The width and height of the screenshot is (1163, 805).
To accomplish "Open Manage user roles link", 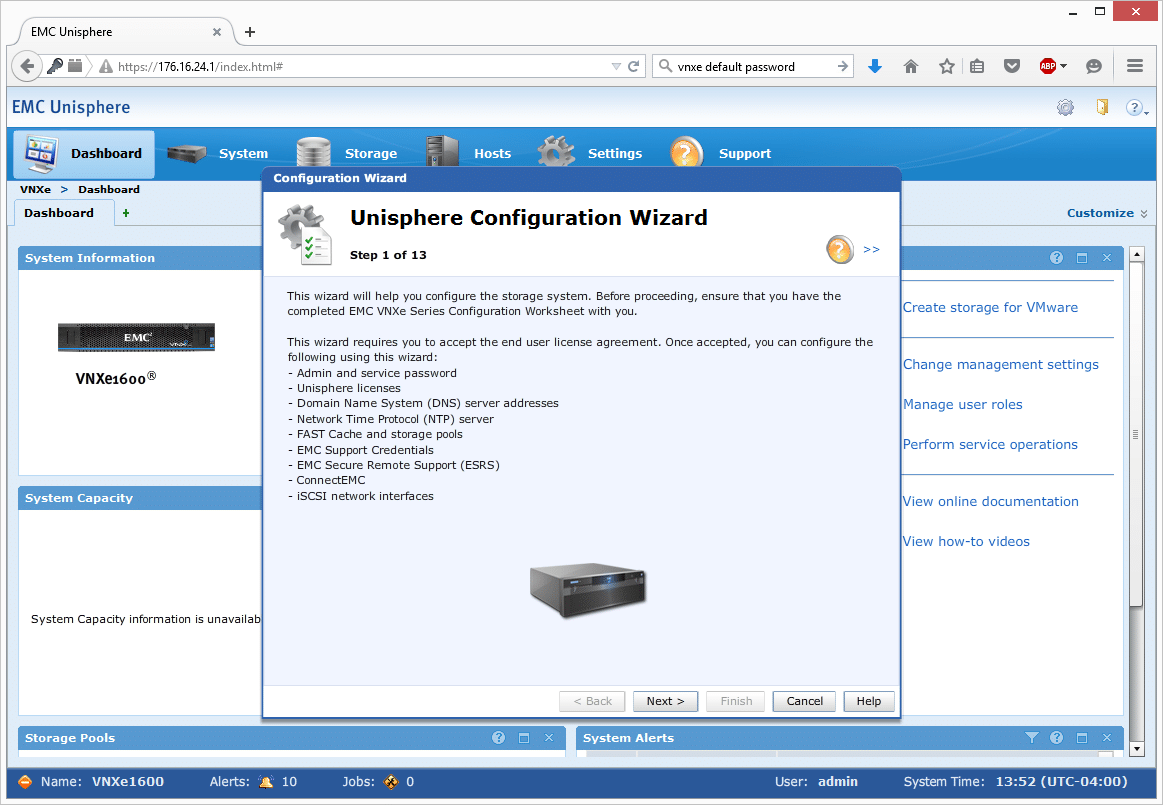I will click(963, 404).
